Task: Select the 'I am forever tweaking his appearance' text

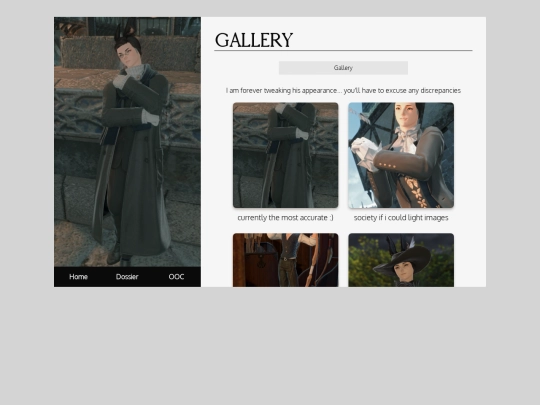Action: (343, 91)
